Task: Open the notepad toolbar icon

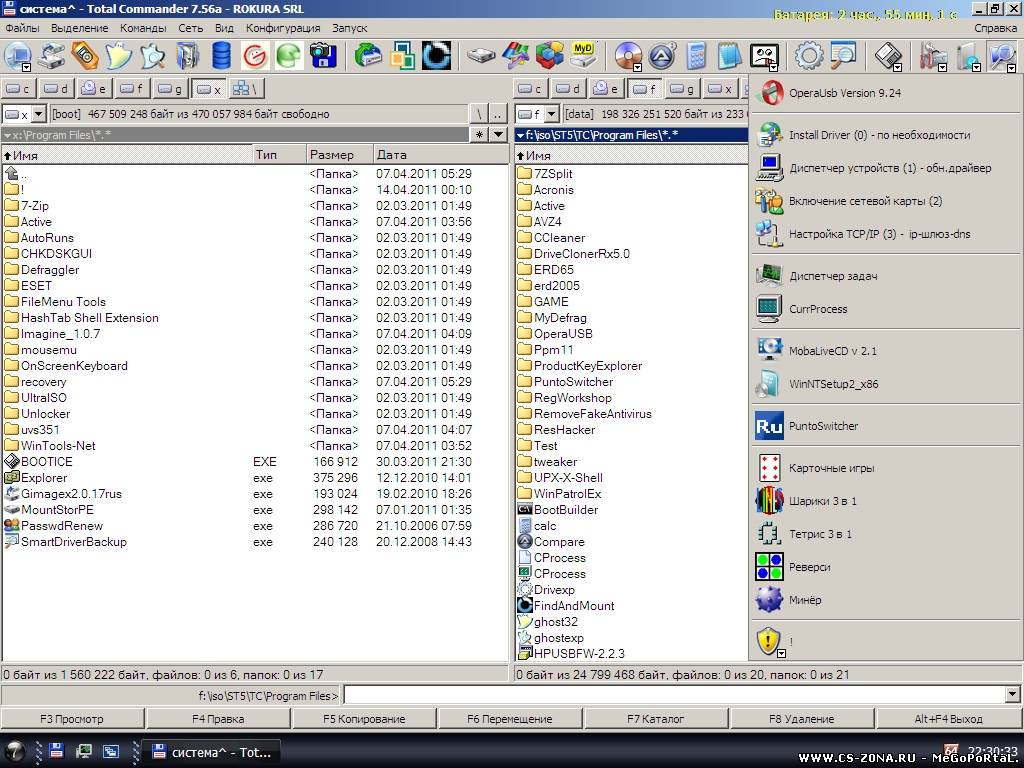Action: point(729,56)
